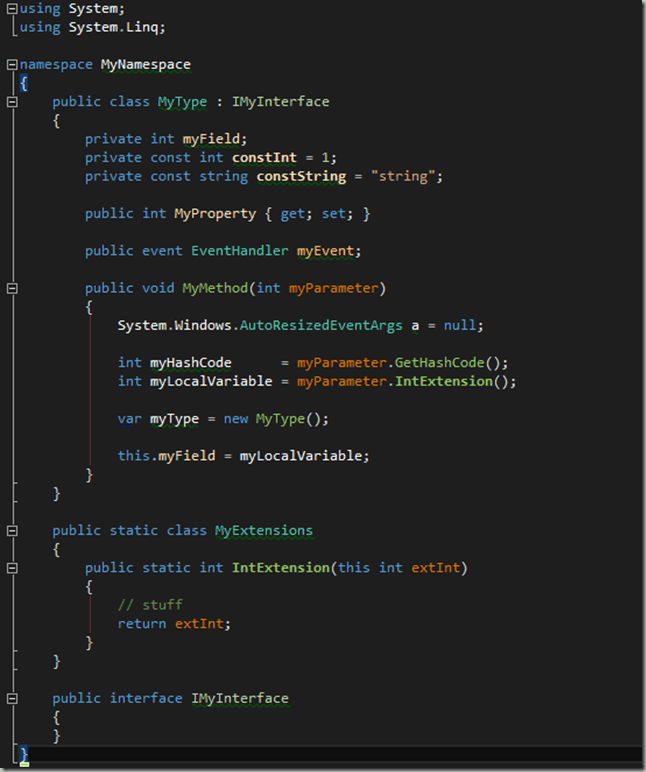Click the '// stuff' comment

point(150,605)
